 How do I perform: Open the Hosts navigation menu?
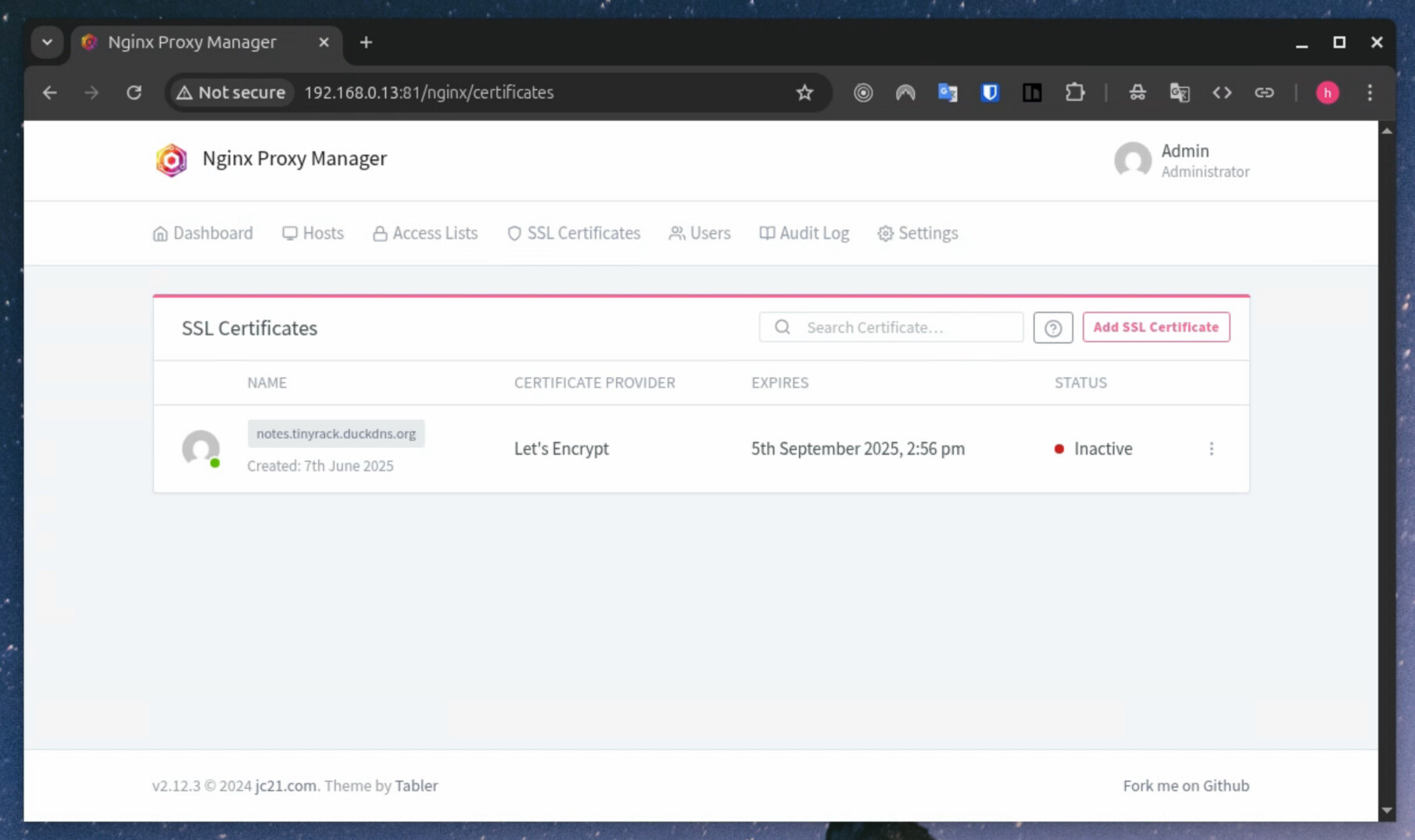point(313,233)
